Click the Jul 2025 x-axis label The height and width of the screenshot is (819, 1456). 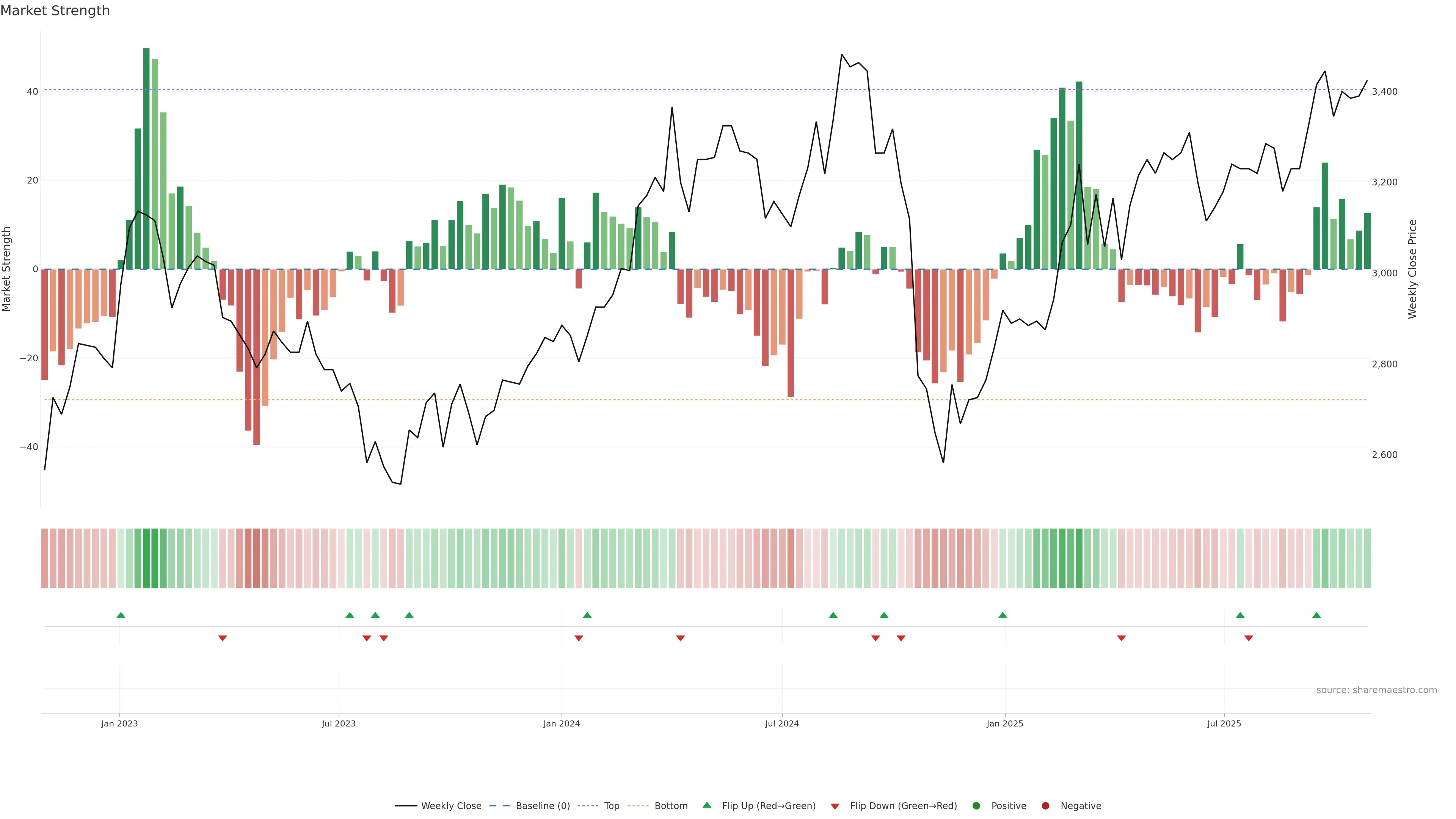[x=1224, y=723]
